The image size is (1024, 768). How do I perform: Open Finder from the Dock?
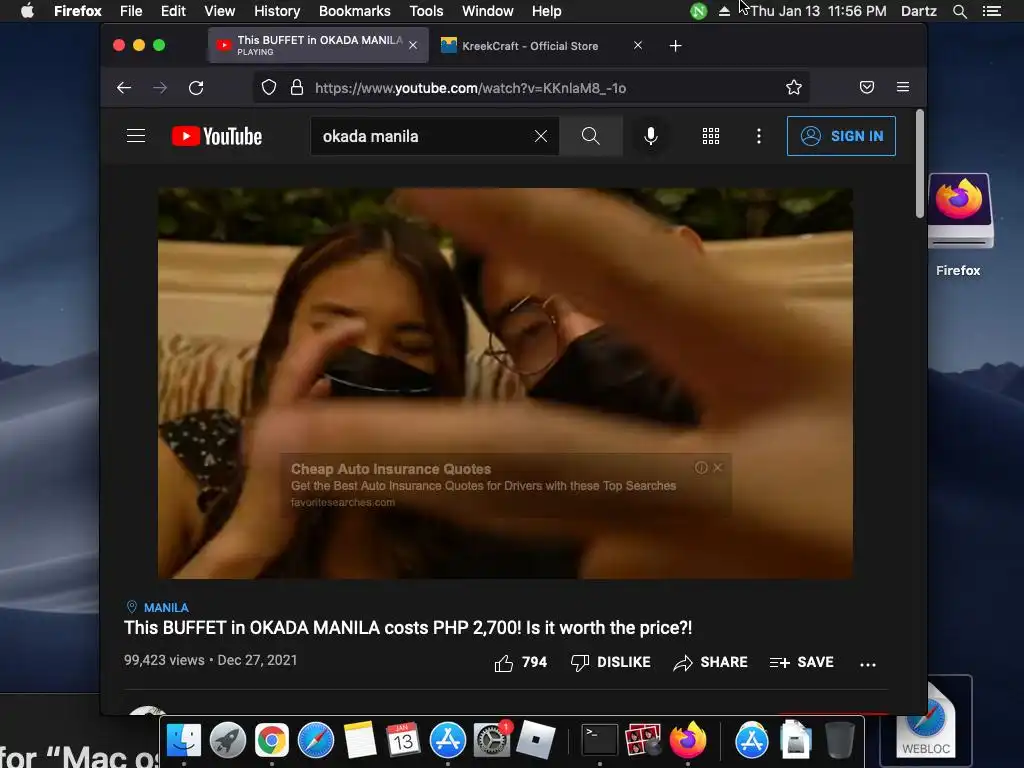[x=184, y=740]
